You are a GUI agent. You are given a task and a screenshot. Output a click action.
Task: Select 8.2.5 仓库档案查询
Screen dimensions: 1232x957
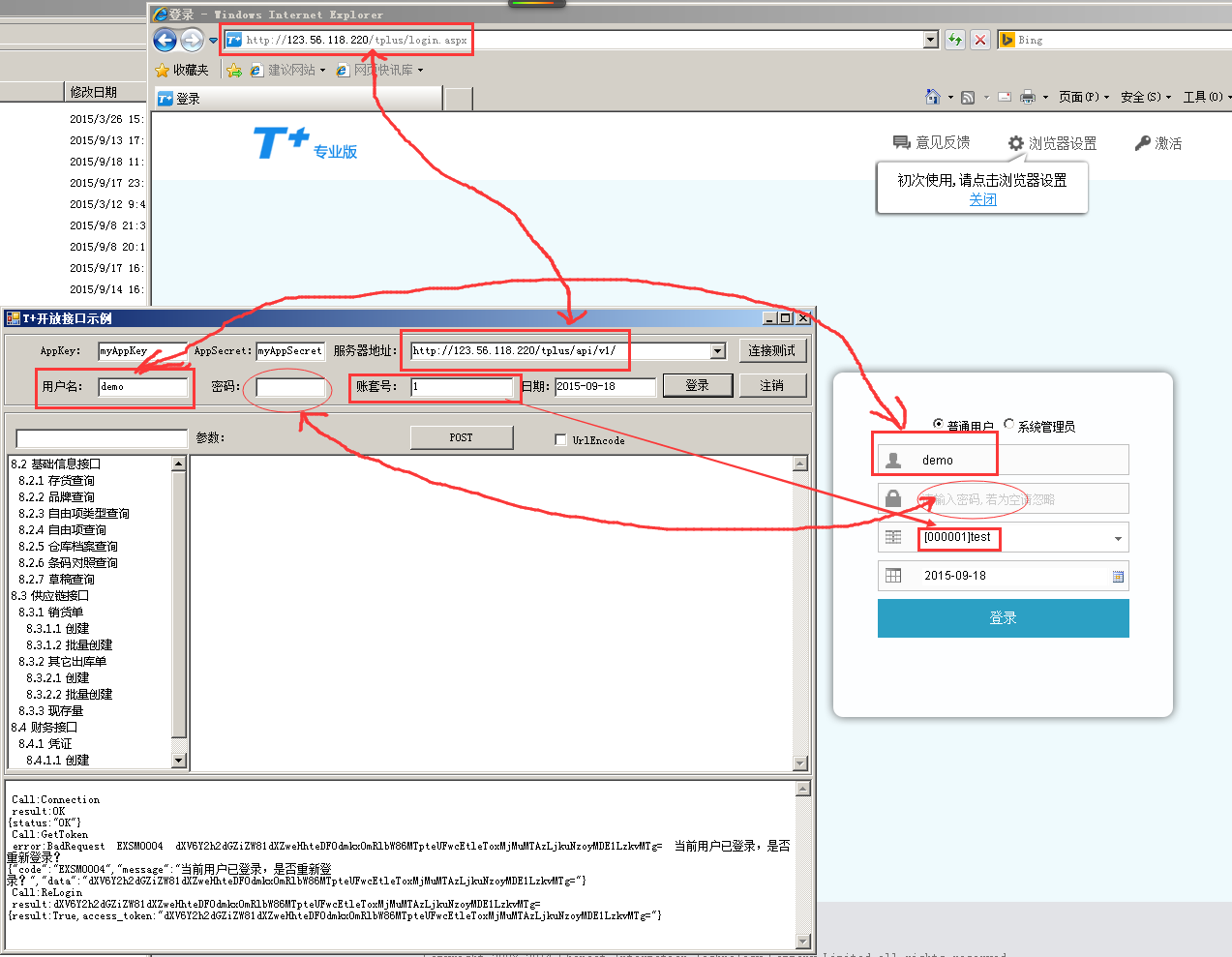(x=68, y=546)
